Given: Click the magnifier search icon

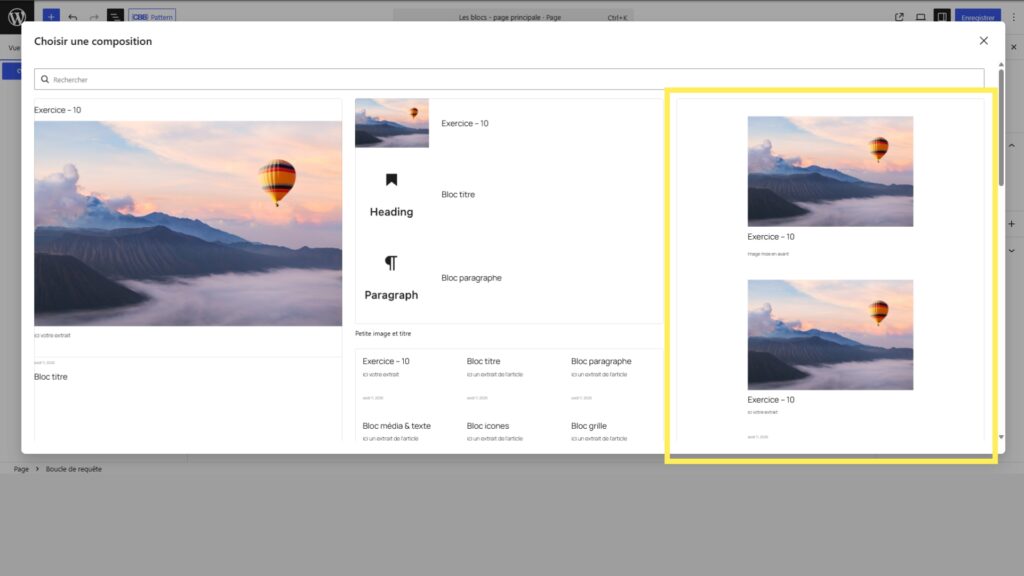Looking at the screenshot, I should coord(45,79).
